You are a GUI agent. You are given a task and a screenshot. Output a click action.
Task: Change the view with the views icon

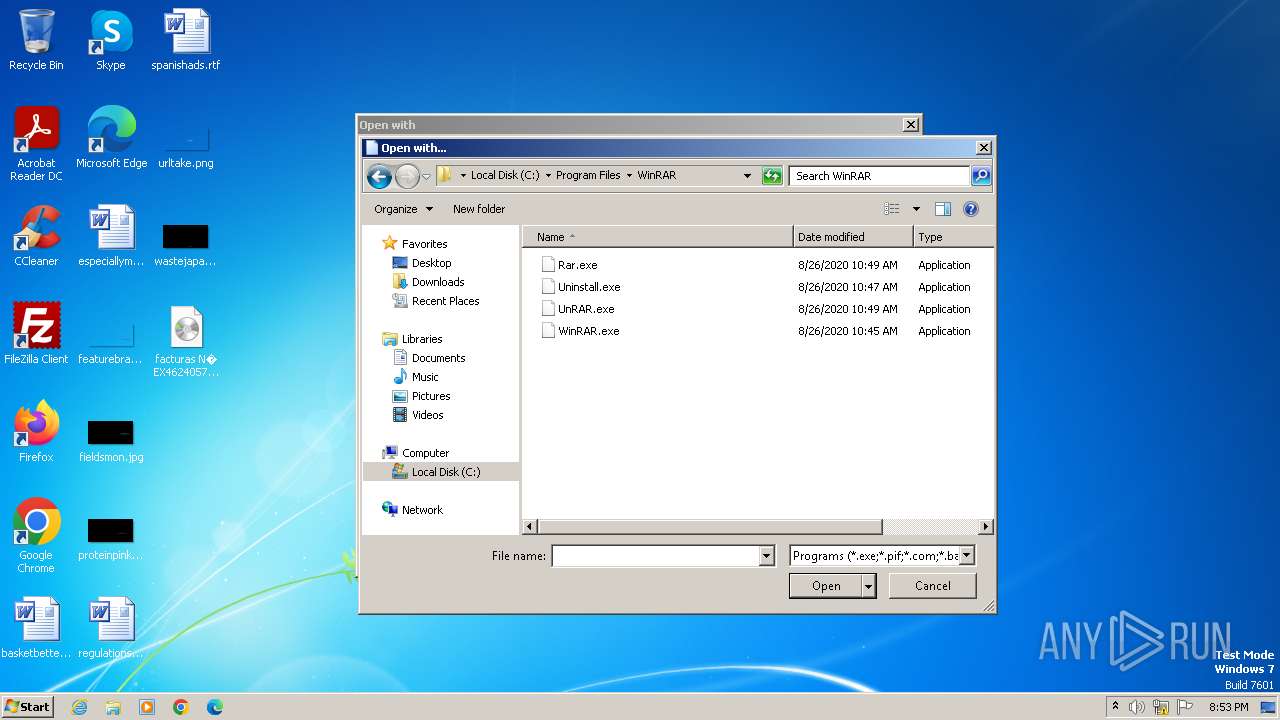point(892,209)
